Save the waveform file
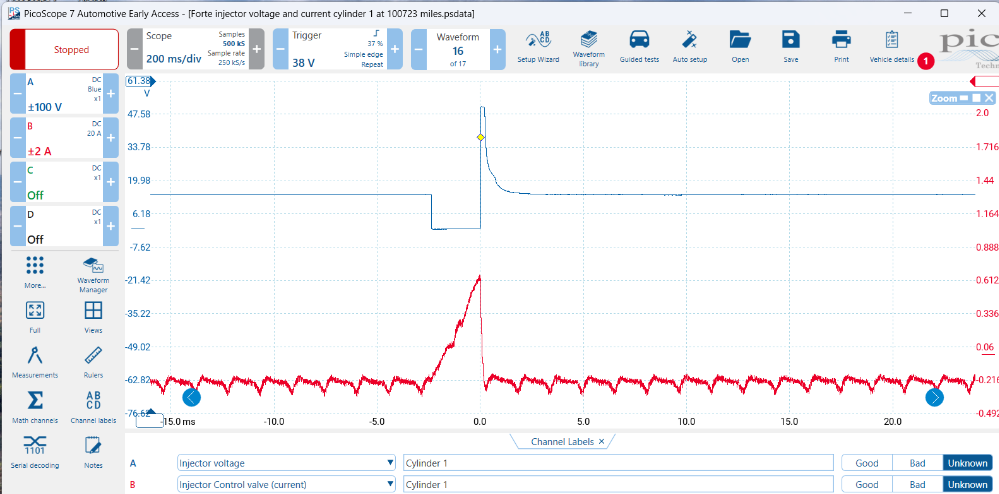The width and height of the screenshot is (999, 494). coord(791,48)
